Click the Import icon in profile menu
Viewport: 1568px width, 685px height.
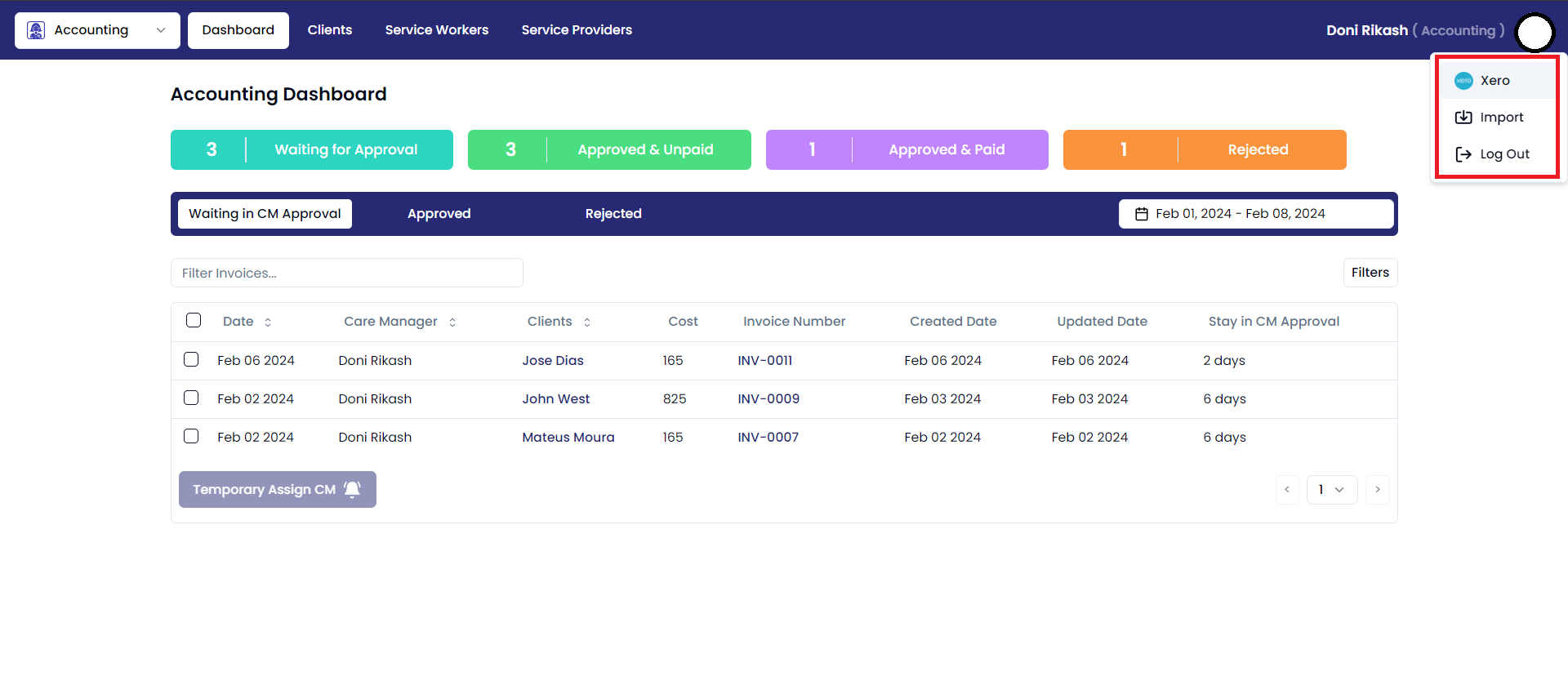click(1463, 118)
